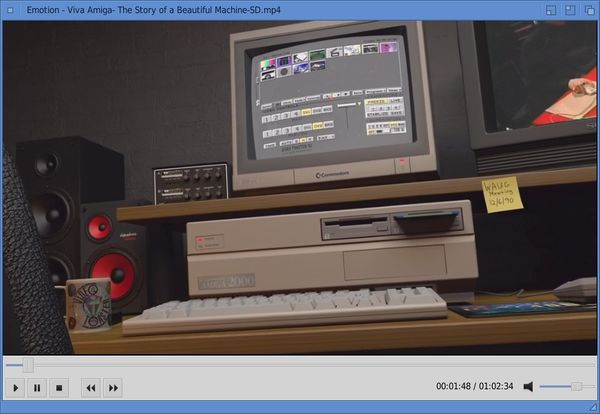
Task: Click the volume slider knob
Action: tap(577, 386)
